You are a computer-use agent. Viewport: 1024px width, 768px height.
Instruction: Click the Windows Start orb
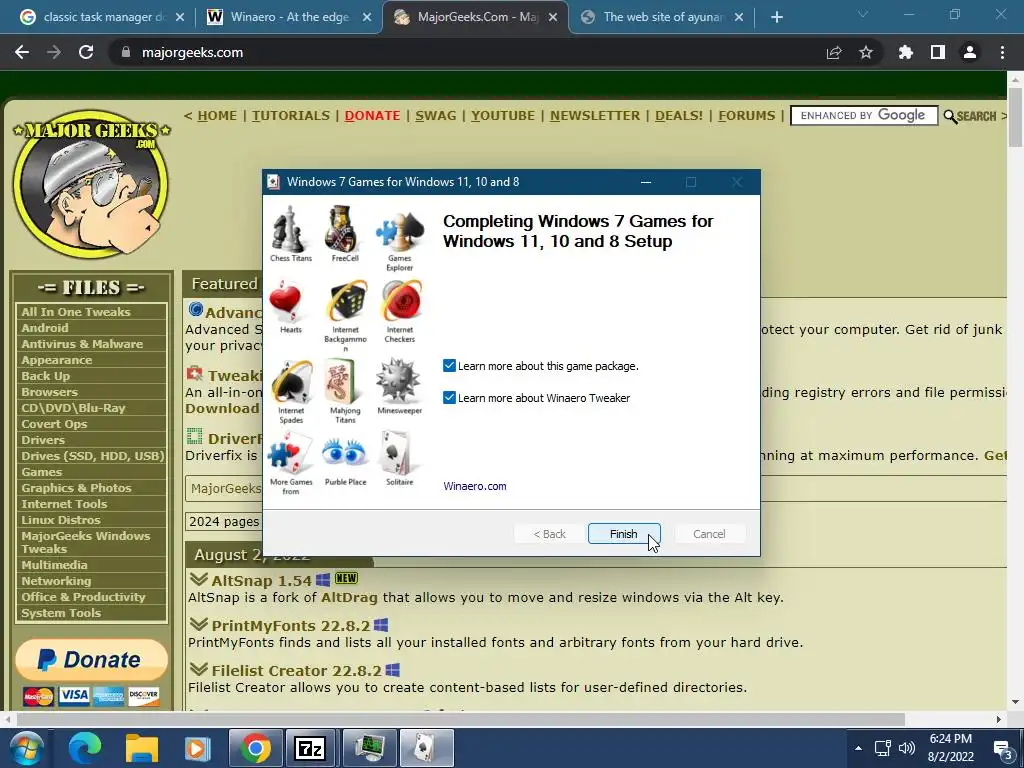pos(25,748)
